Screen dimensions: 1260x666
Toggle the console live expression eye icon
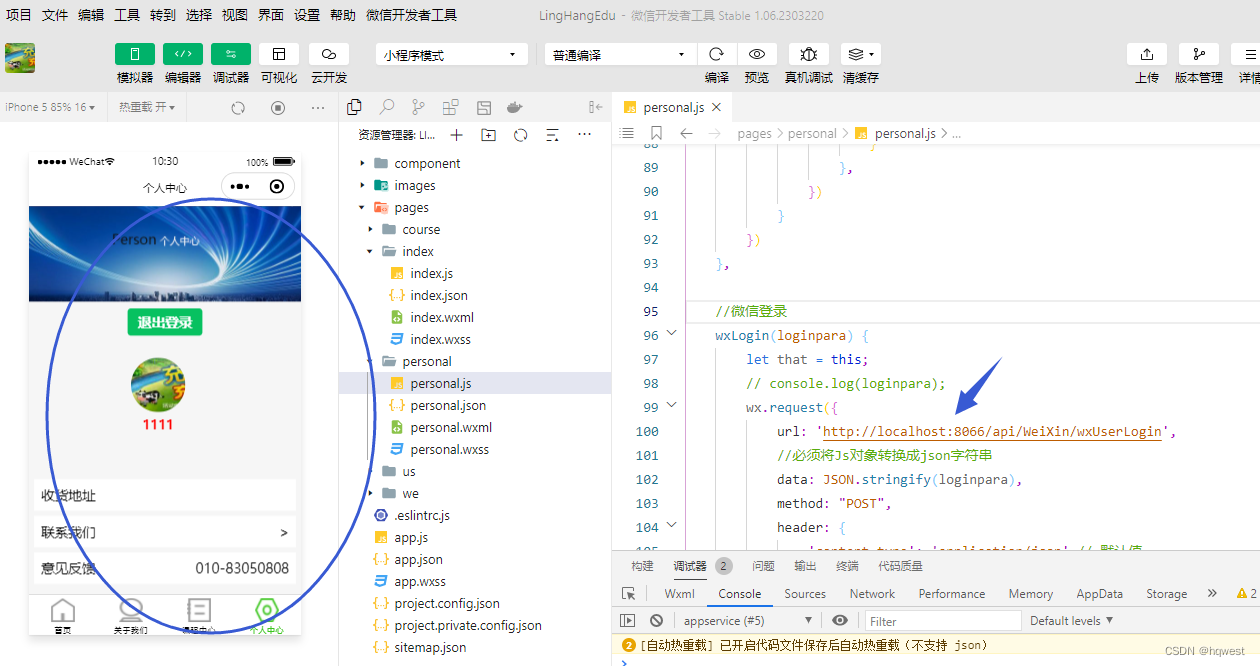click(x=840, y=620)
